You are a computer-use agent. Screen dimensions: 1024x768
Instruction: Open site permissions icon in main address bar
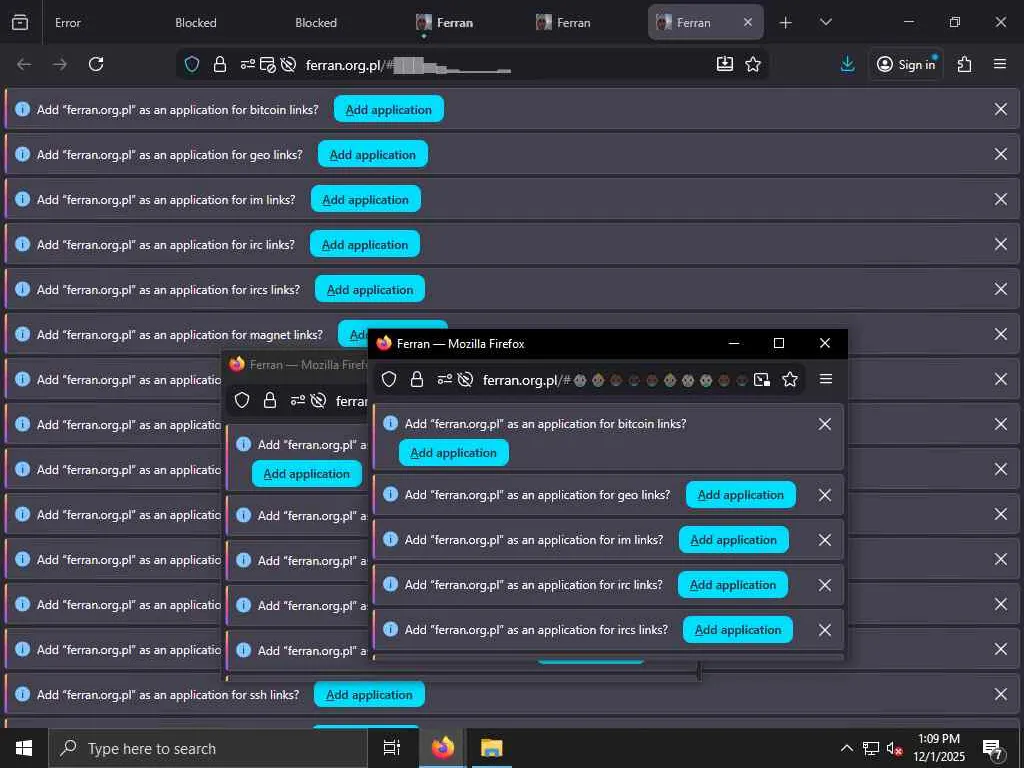point(248,64)
